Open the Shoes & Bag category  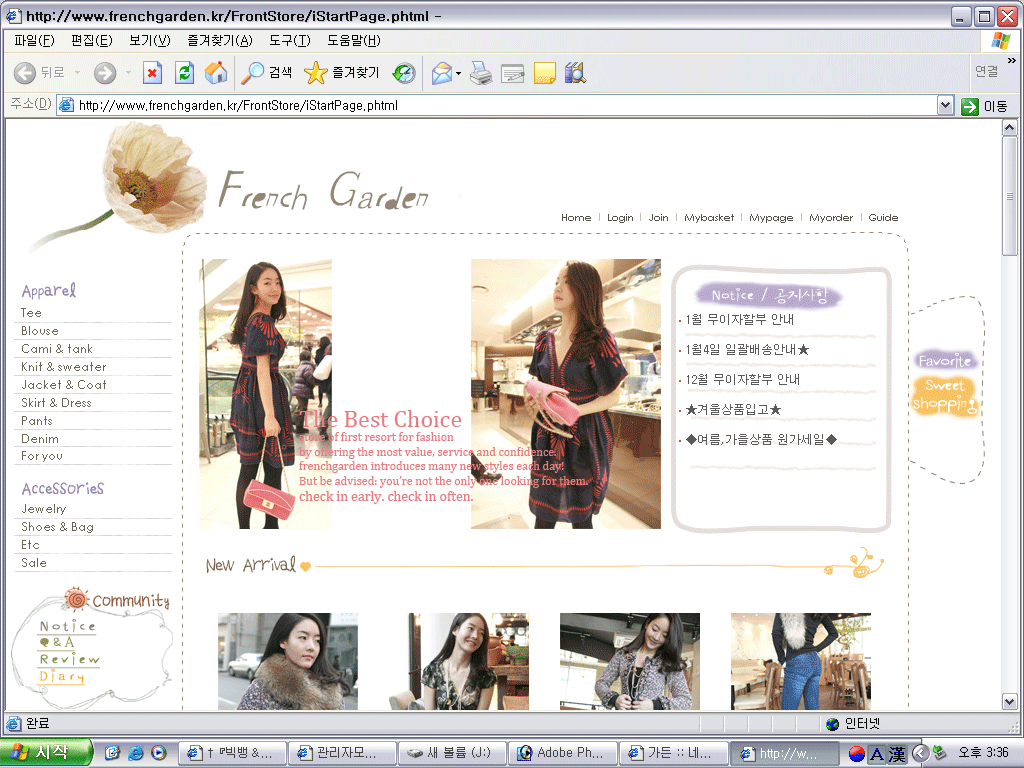[x=57, y=527]
